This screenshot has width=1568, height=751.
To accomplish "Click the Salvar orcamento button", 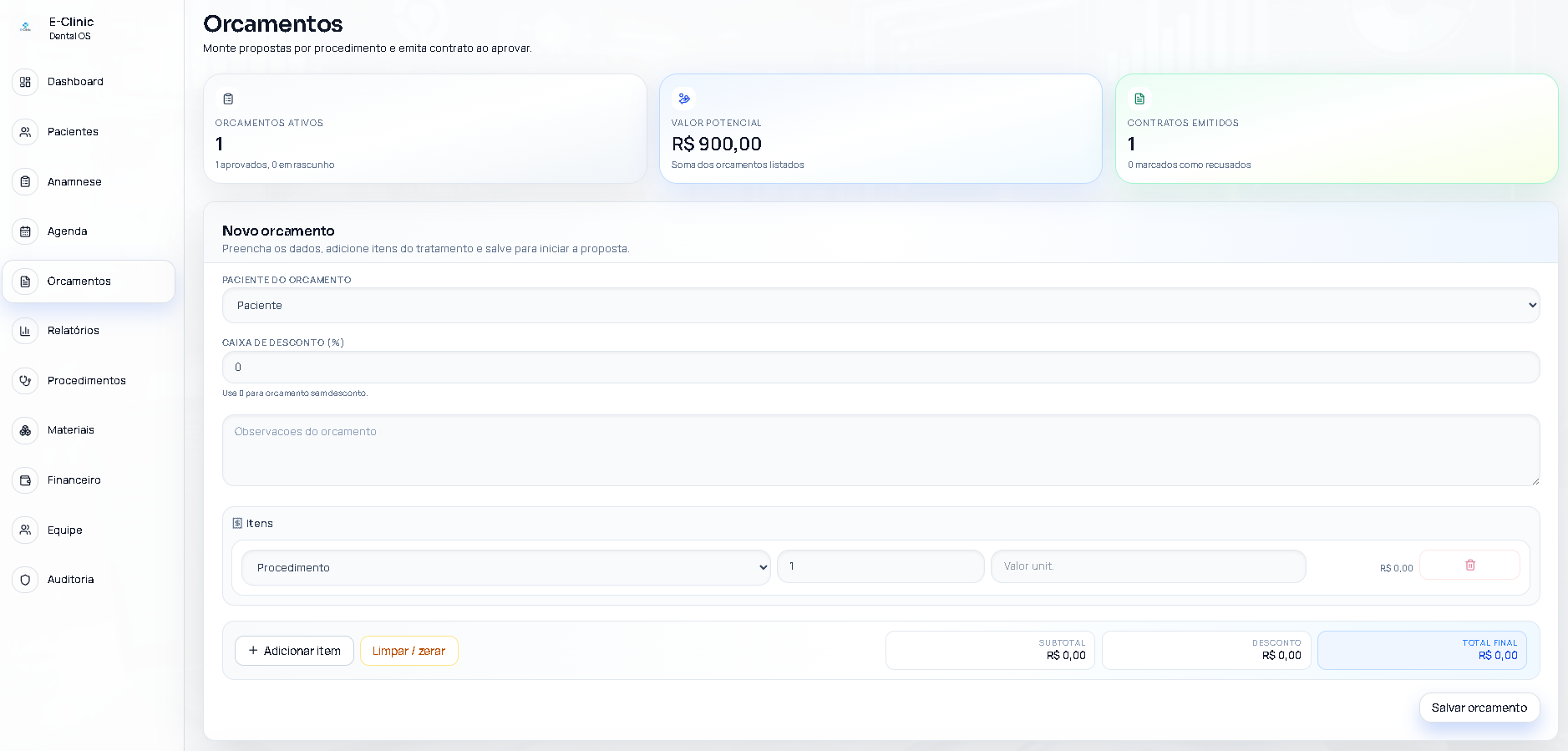I will 1479,708.
